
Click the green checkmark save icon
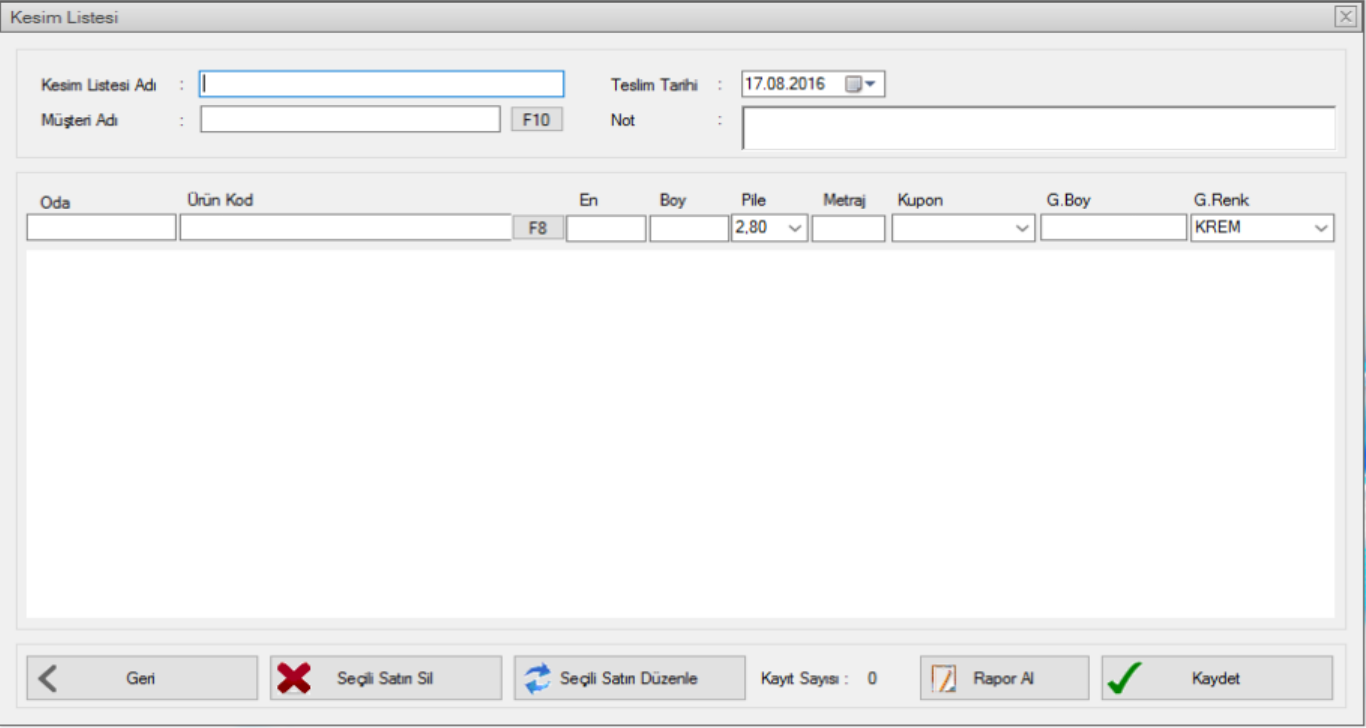tap(1125, 678)
